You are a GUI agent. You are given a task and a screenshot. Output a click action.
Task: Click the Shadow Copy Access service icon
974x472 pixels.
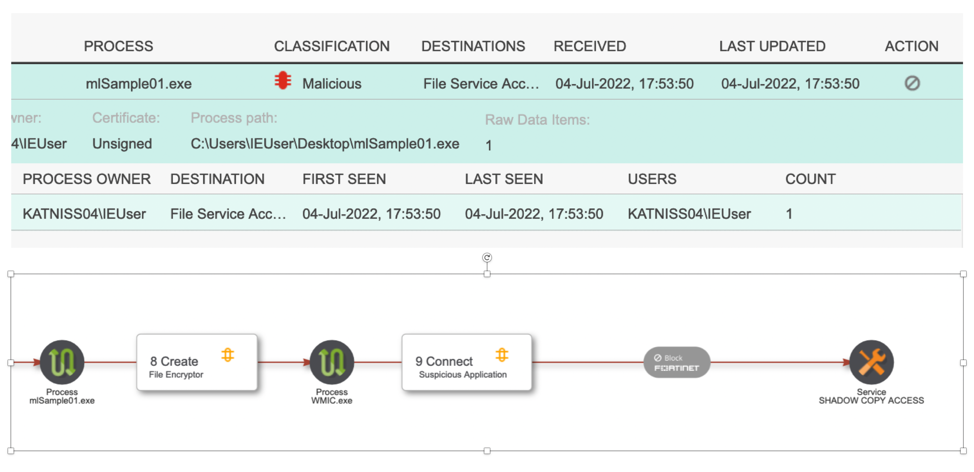[x=871, y=362]
